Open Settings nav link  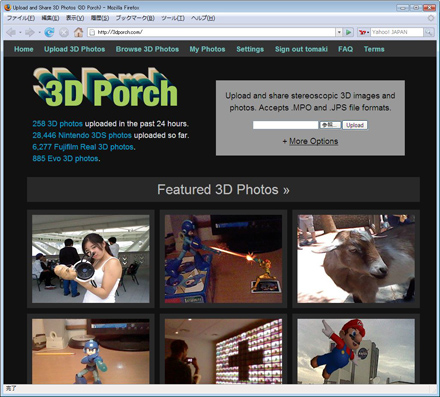250,49
